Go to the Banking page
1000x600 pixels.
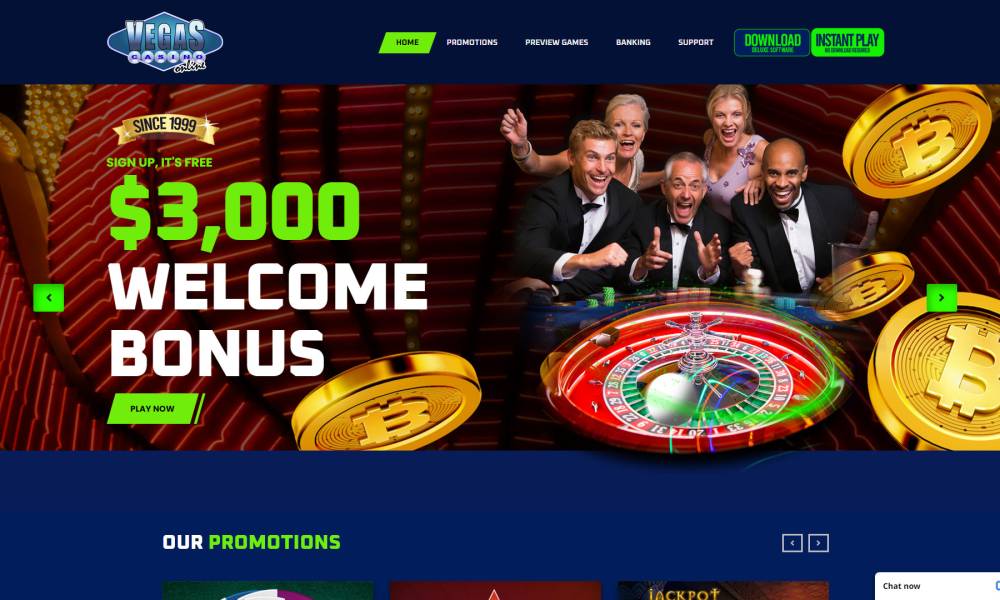[633, 43]
